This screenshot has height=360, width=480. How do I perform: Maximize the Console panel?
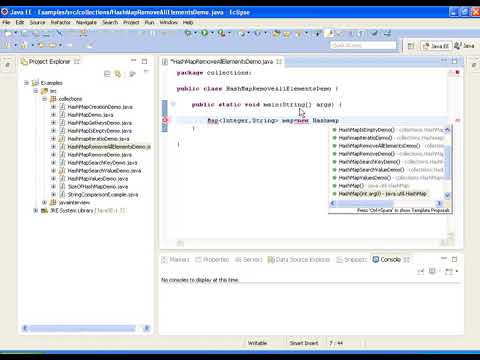454,259
